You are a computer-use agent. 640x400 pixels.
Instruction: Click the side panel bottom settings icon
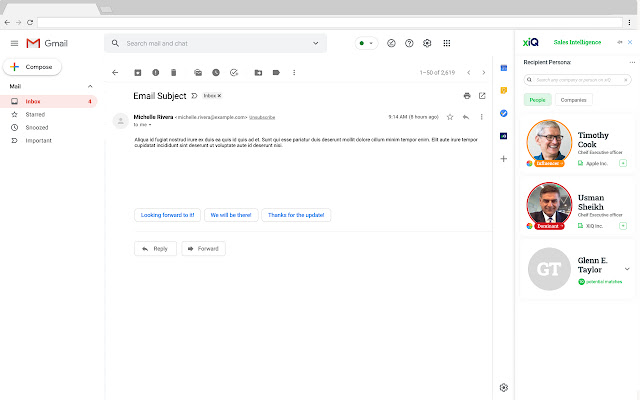pos(504,387)
